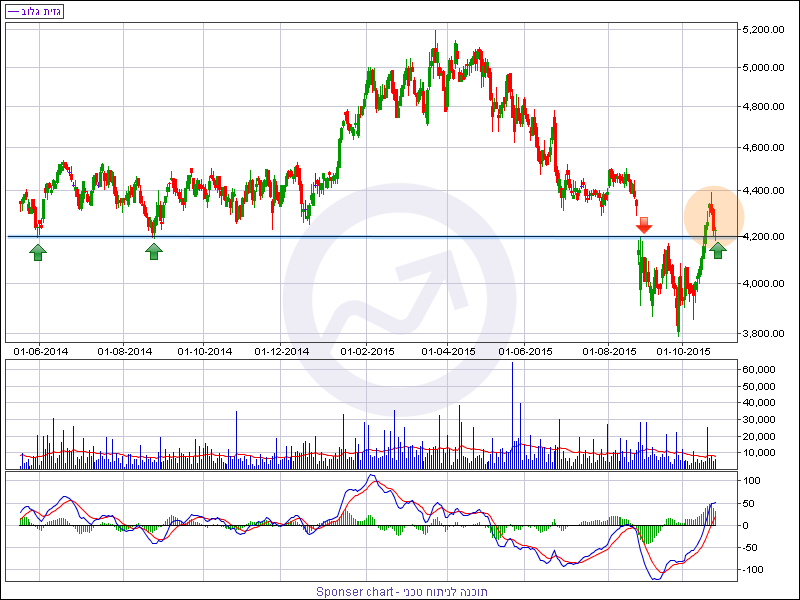Click the 01-02-2015 date label
This screenshot has height=600, width=800.
point(368,351)
